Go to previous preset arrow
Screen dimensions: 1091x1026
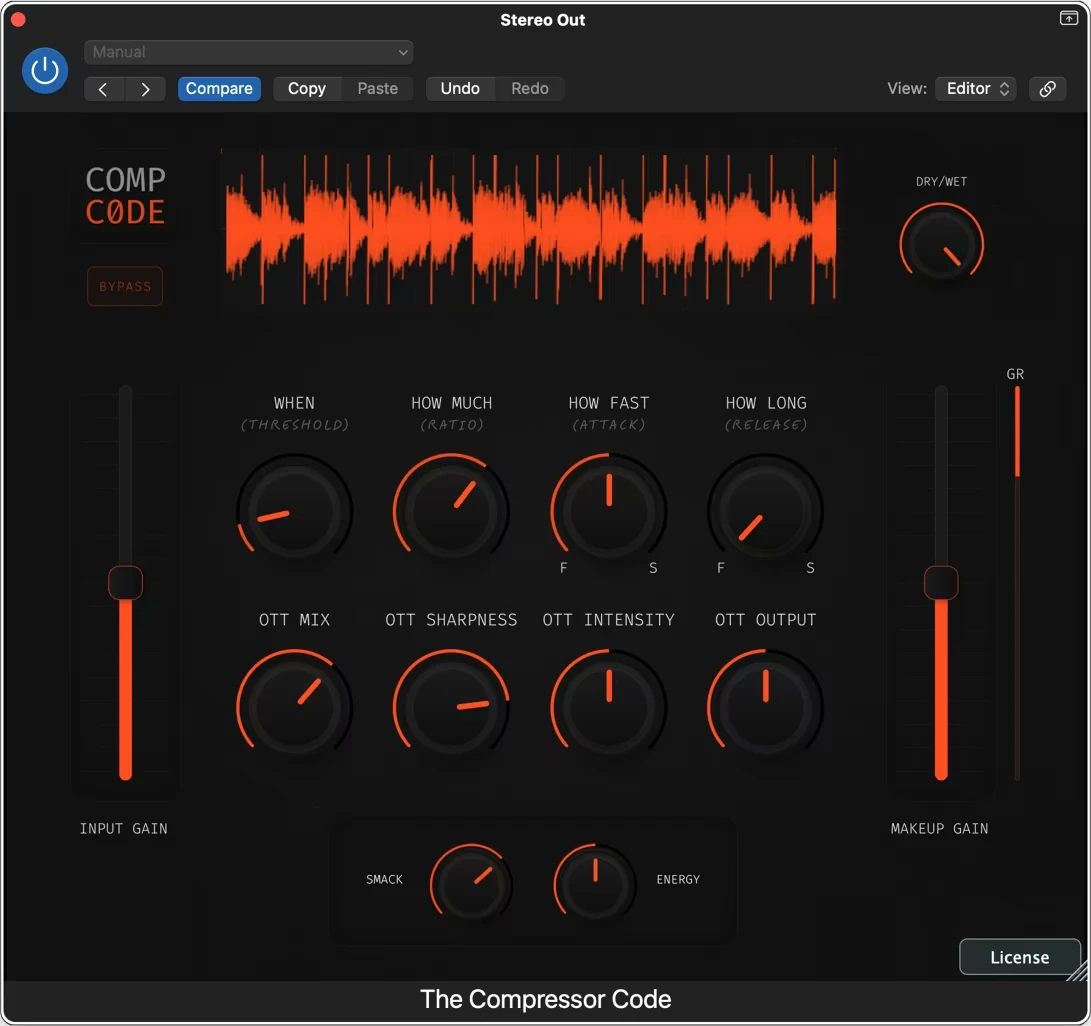click(104, 89)
